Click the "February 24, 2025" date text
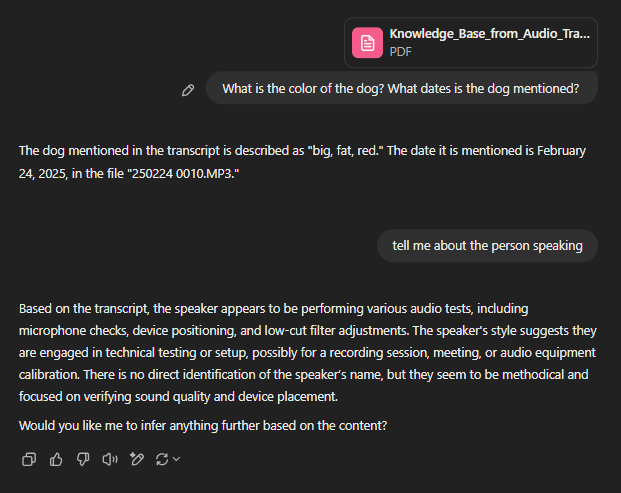 pyautogui.click(x=560, y=150)
